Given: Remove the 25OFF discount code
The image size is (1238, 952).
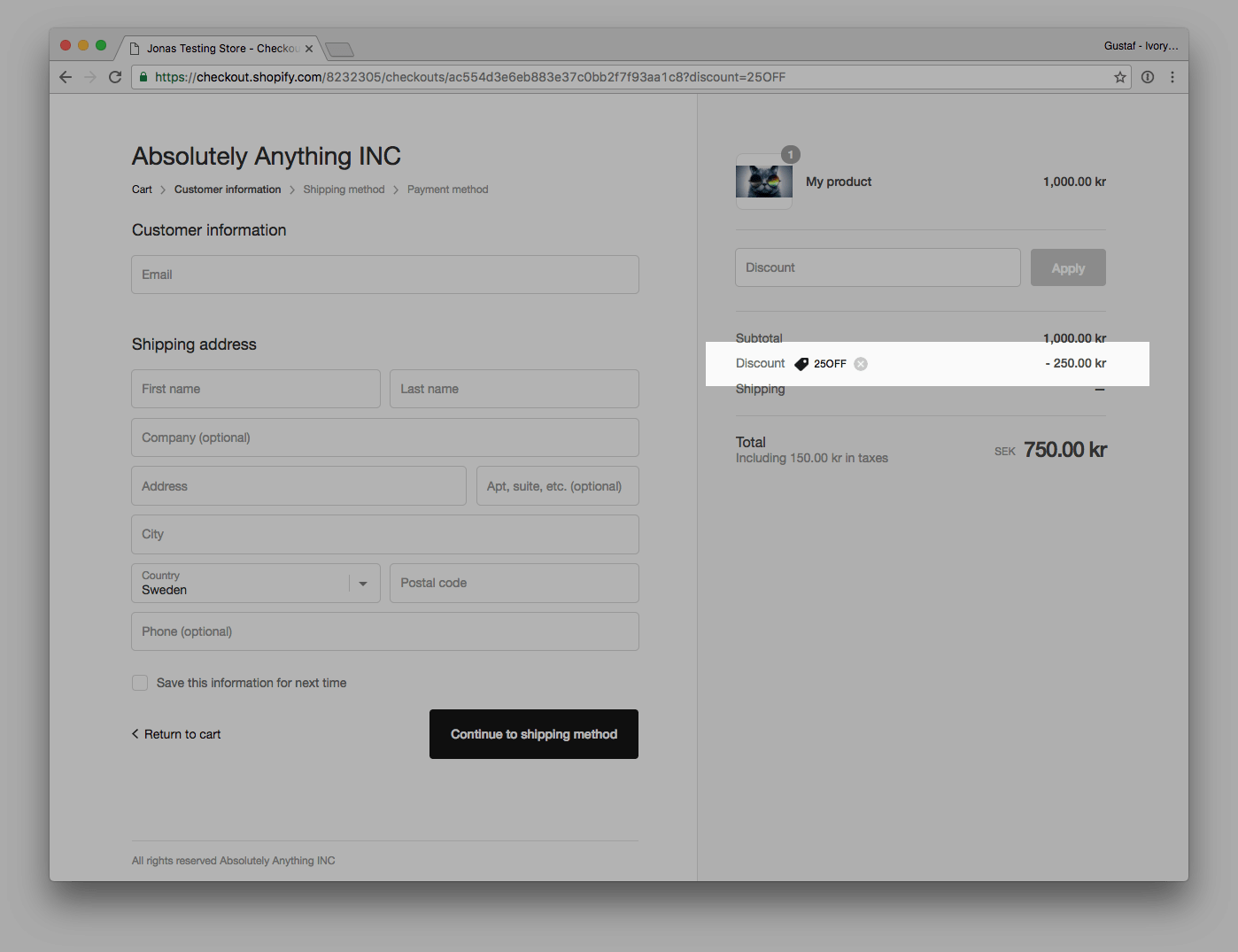Looking at the screenshot, I should pos(861,364).
